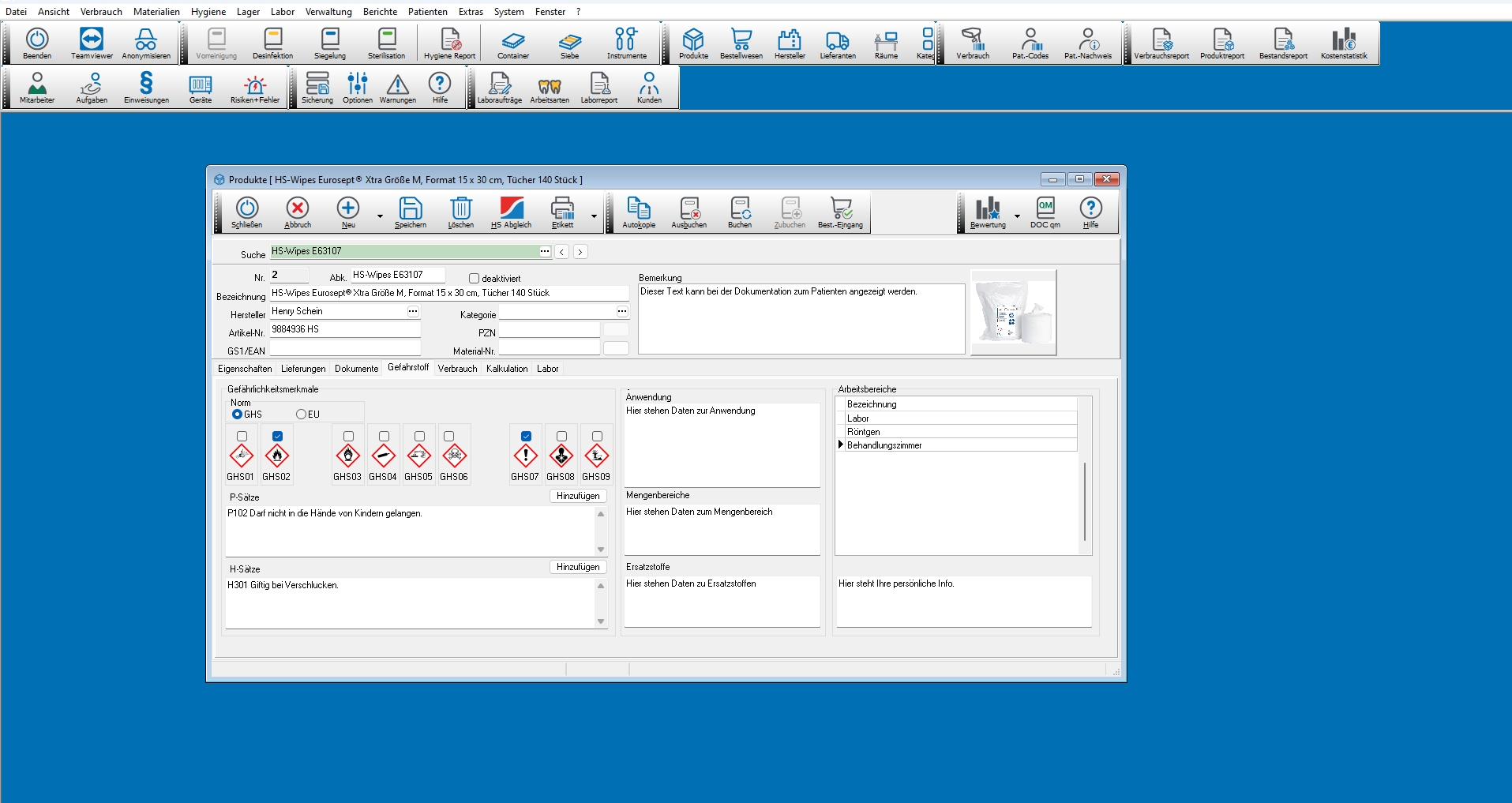Image resolution: width=1512 pixels, height=803 pixels.
Task: Click the product image thumbnail
Action: coord(1013,313)
